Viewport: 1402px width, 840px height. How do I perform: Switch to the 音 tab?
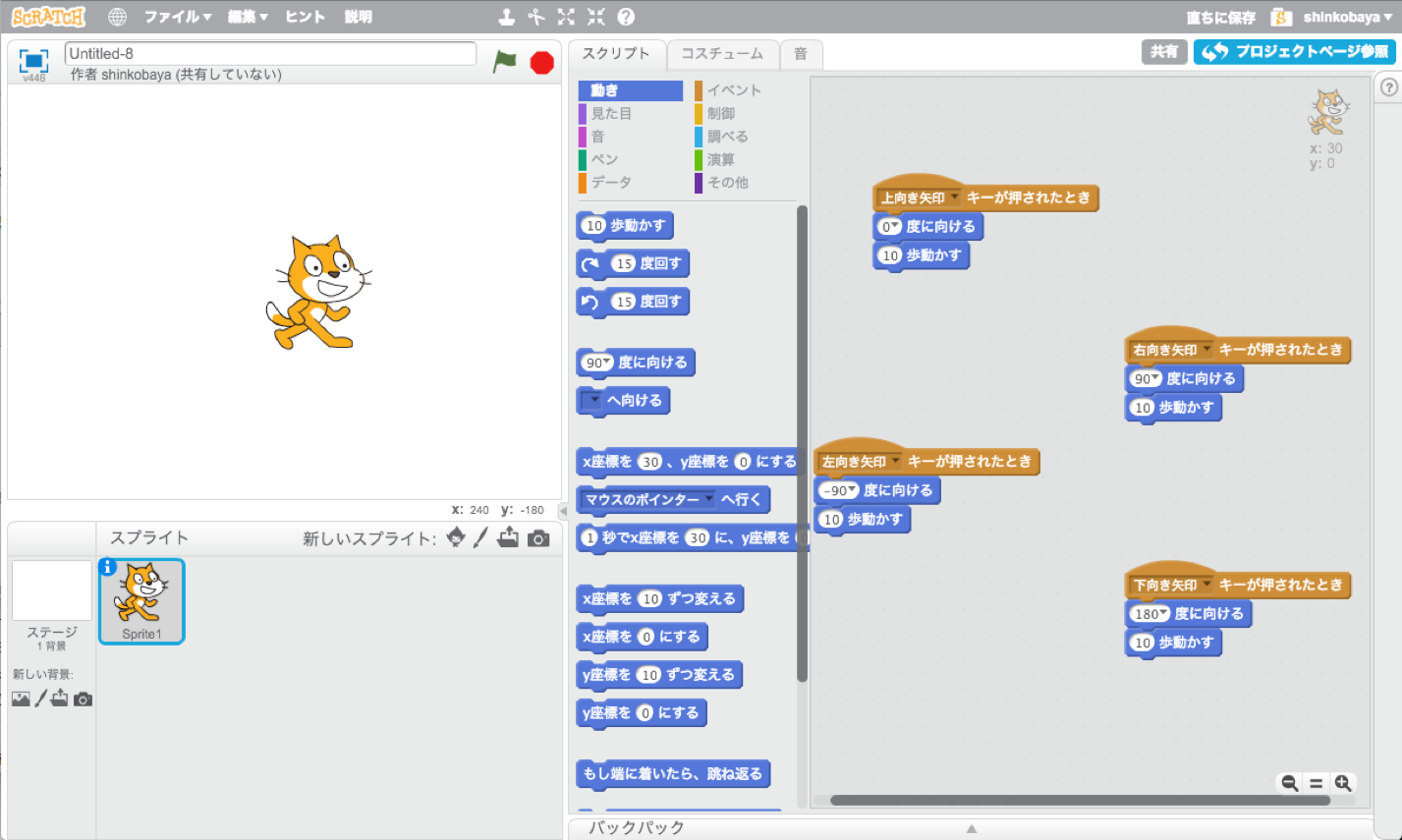click(801, 54)
